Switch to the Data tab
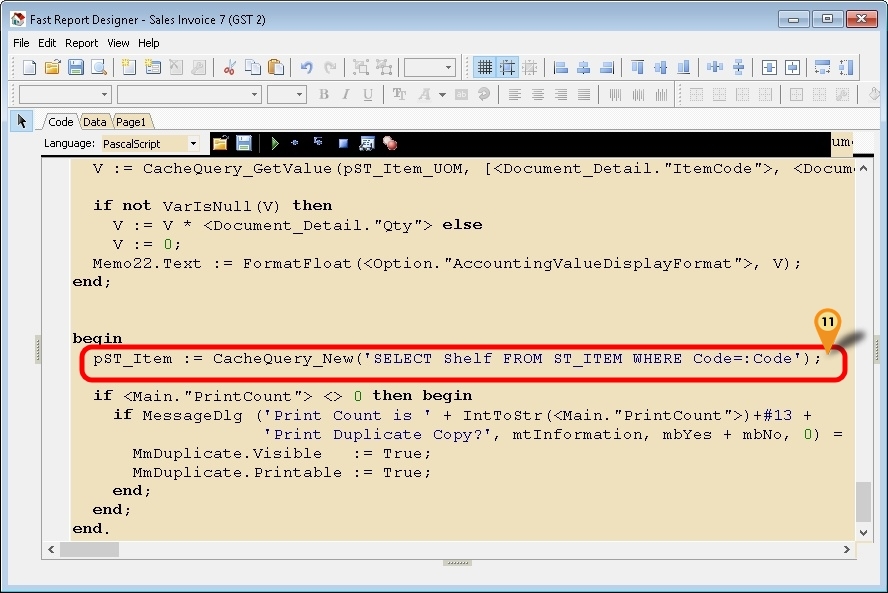Screen dimensions: 888x593 [x=94, y=121]
